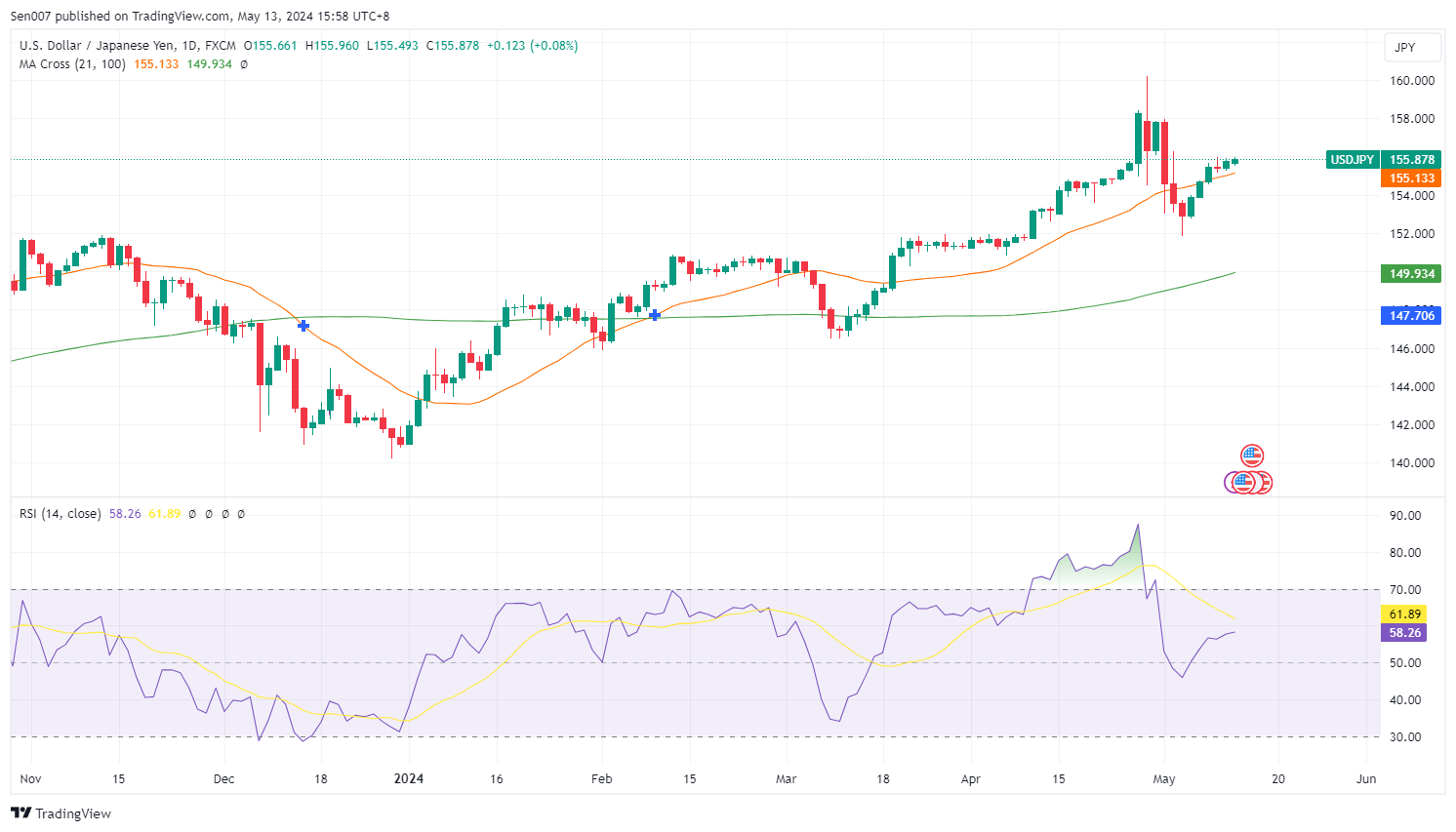Open the JPY currency selector
The width and height of the screenshot is (1456, 832).
click(1412, 47)
